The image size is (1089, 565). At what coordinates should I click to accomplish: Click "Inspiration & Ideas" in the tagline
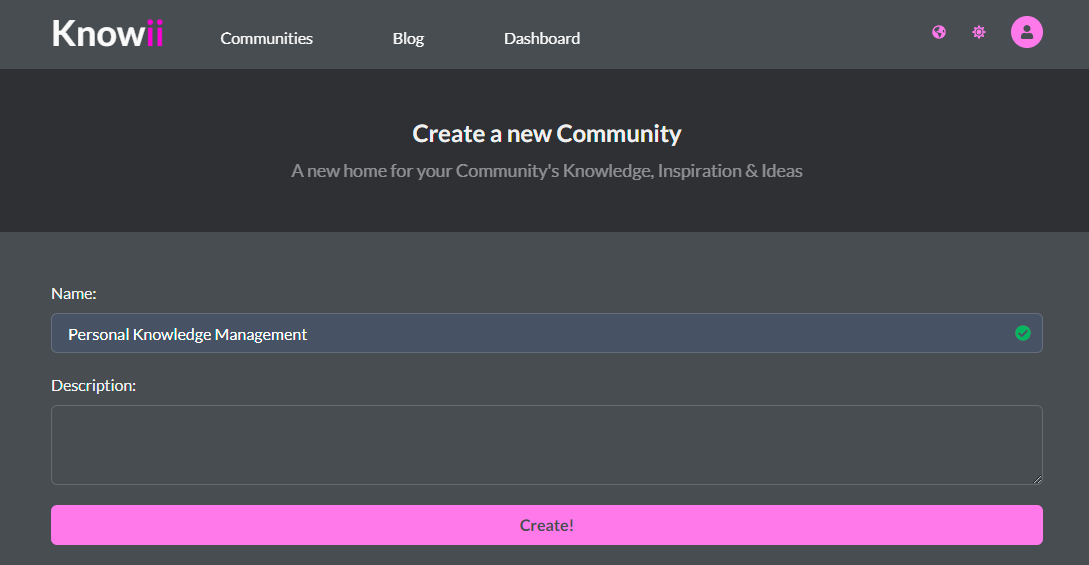click(x=730, y=171)
